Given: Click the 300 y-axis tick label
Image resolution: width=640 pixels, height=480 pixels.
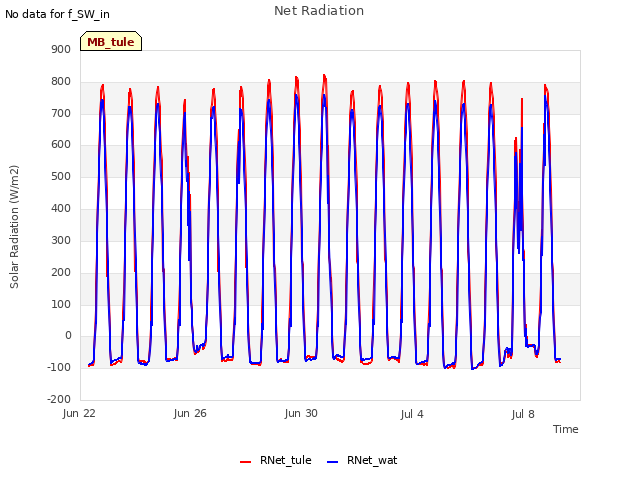Looking at the screenshot, I should (61, 240).
